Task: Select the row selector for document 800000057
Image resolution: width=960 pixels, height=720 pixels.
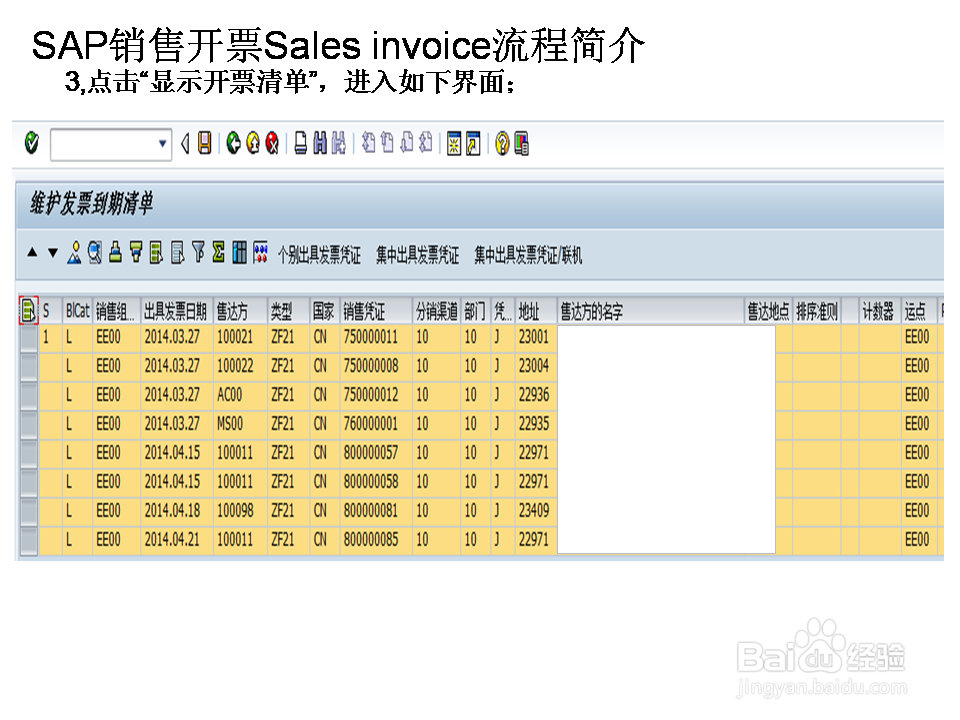Action: pos(29,454)
